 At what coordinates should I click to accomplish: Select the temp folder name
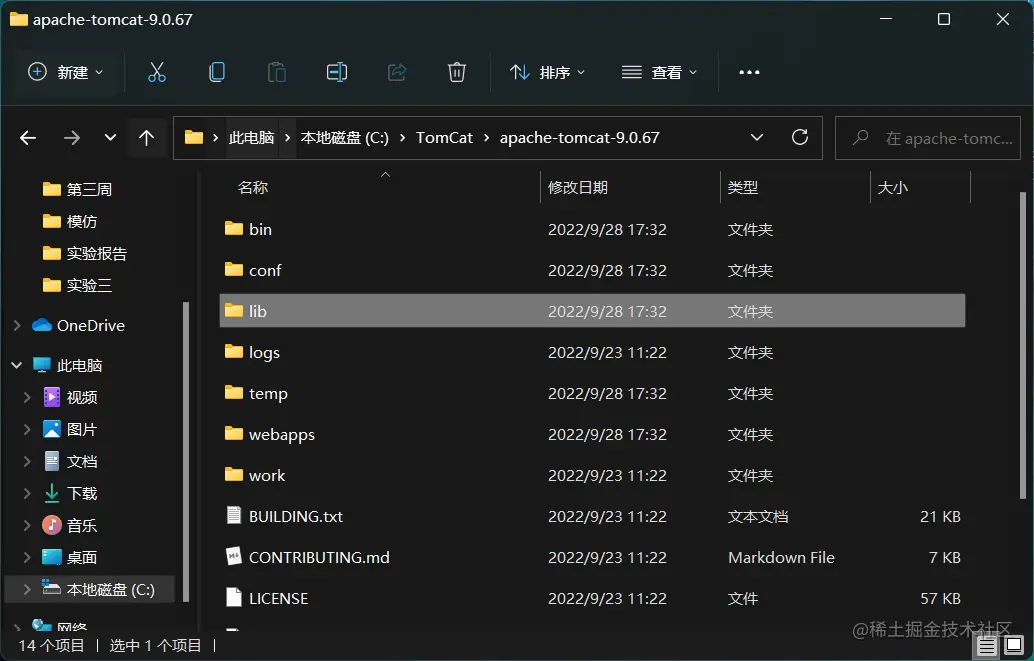coord(268,393)
